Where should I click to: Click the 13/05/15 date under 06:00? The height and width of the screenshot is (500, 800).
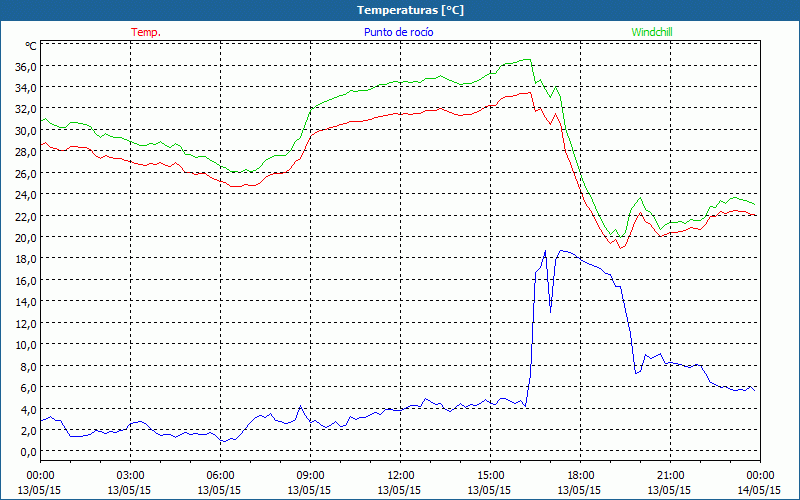tap(219, 490)
